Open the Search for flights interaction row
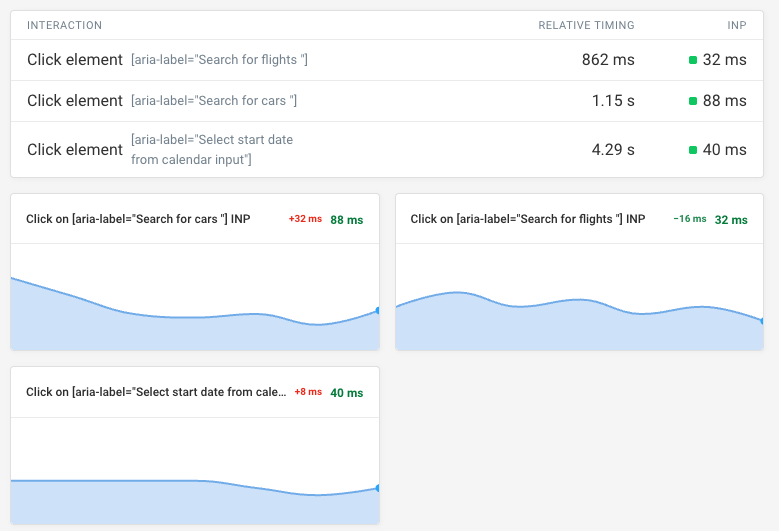 [167, 60]
